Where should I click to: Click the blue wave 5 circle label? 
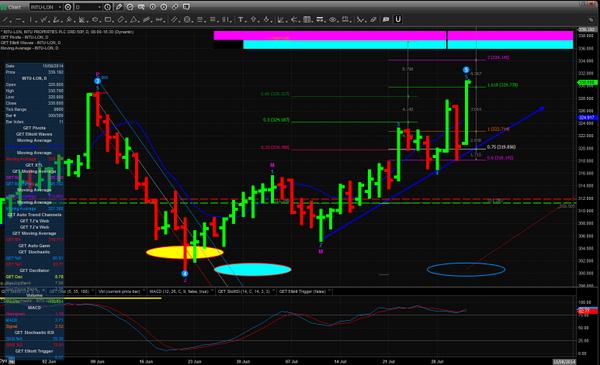(466, 70)
